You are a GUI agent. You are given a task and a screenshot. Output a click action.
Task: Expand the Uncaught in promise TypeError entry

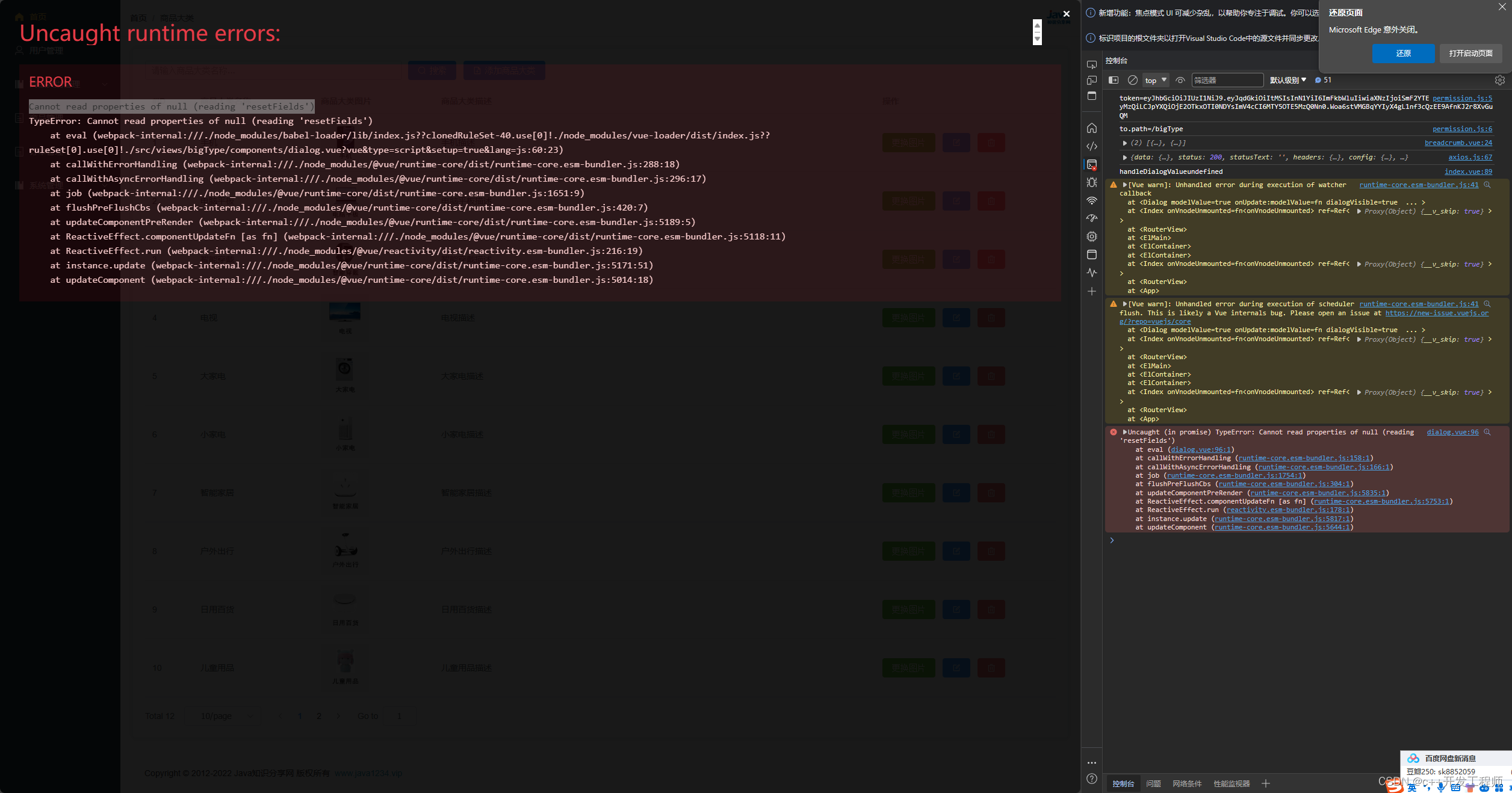click(x=1124, y=432)
